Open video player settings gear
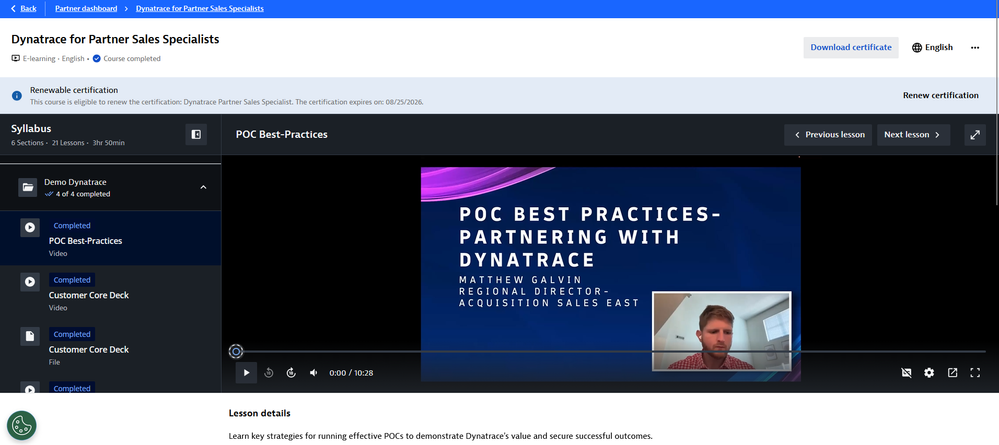 point(929,373)
